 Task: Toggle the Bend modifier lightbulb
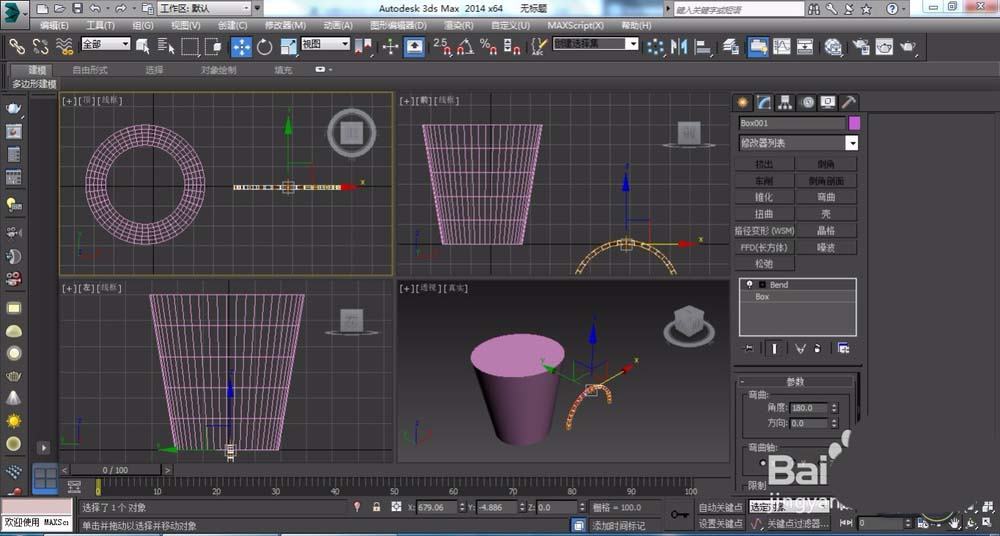coord(749,285)
